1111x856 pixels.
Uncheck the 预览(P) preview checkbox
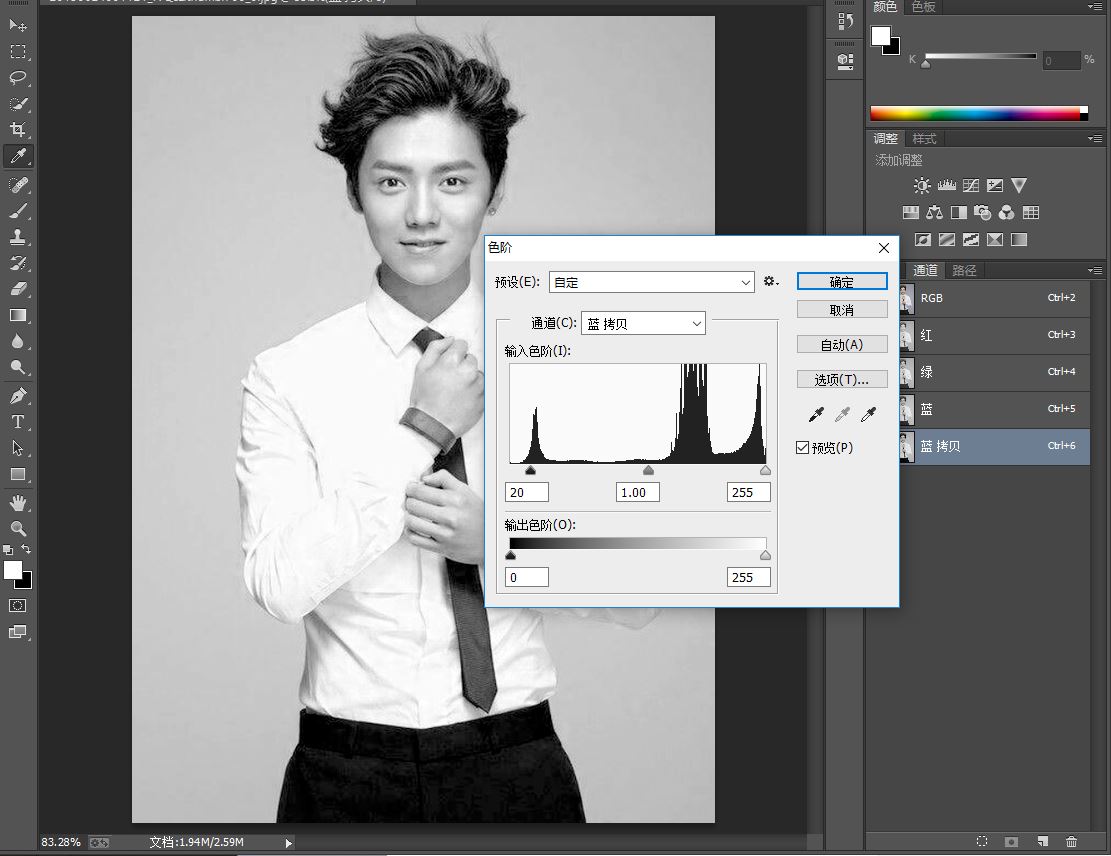[x=803, y=448]
